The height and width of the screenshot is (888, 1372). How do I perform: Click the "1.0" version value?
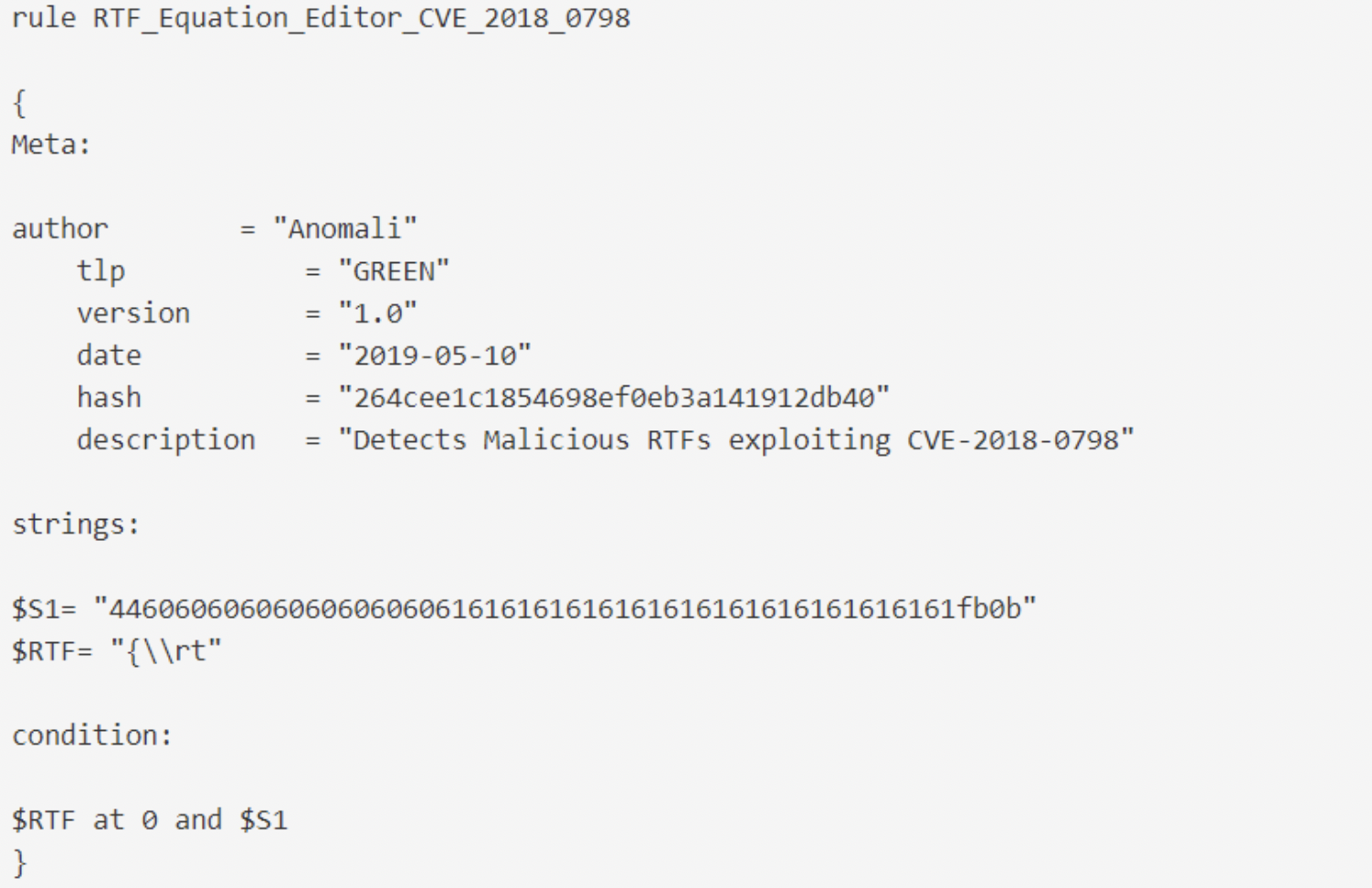click(377, 313)
